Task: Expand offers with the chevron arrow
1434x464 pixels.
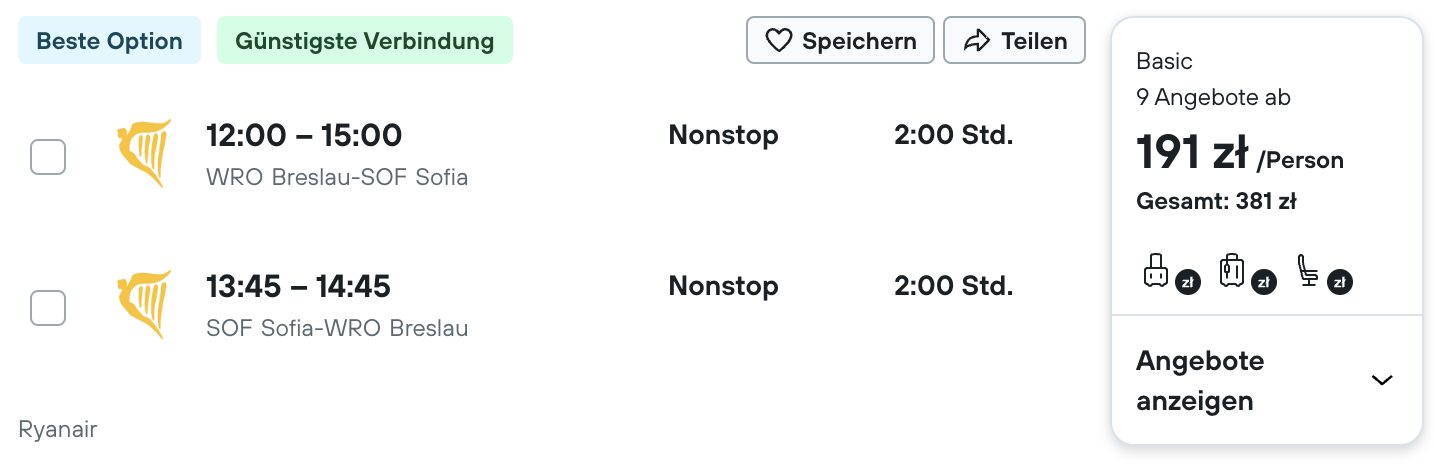Action: pyautogui.click(x=1382, y=380)
